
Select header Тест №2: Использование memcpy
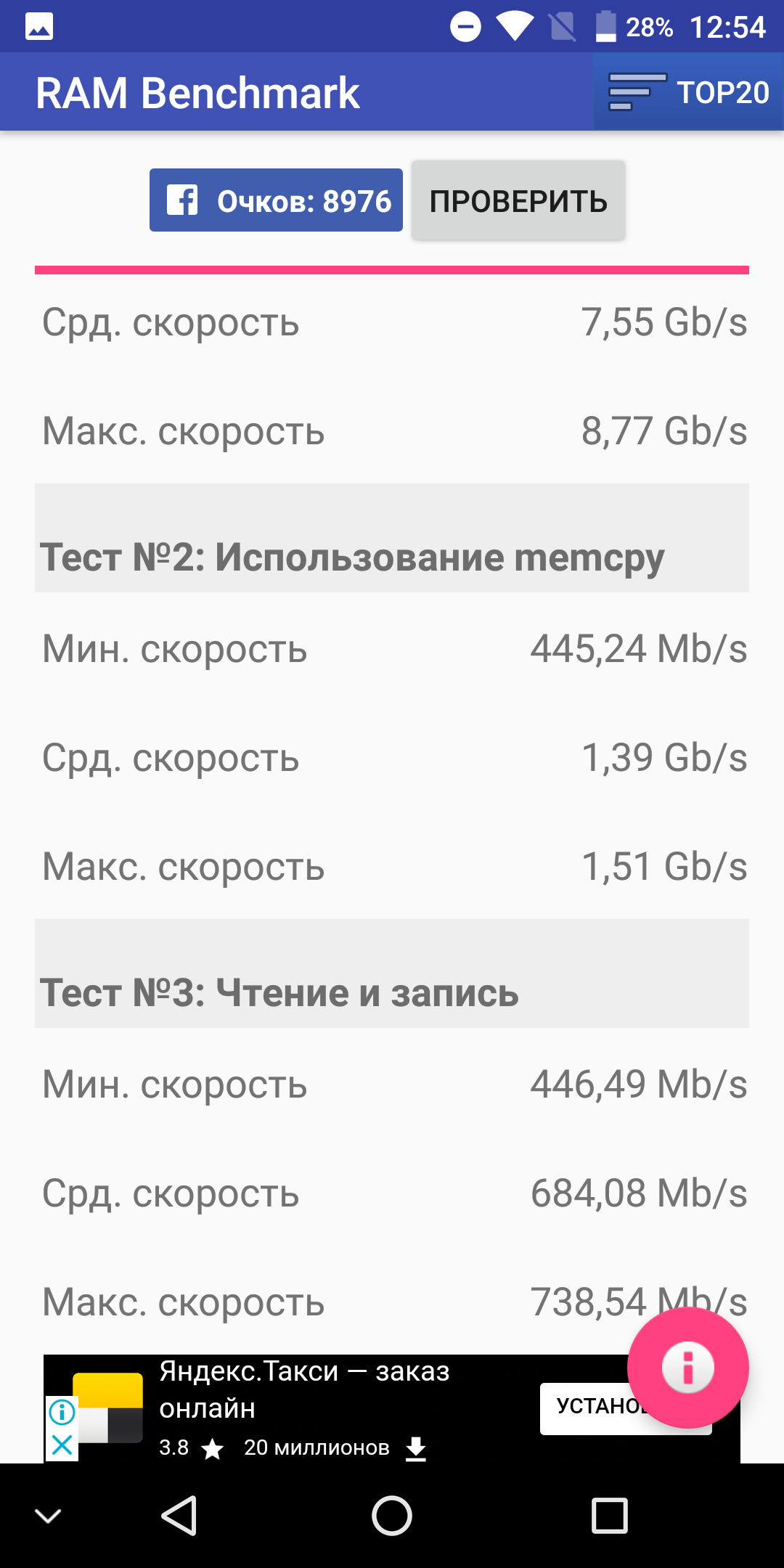[x=392, y=538]
